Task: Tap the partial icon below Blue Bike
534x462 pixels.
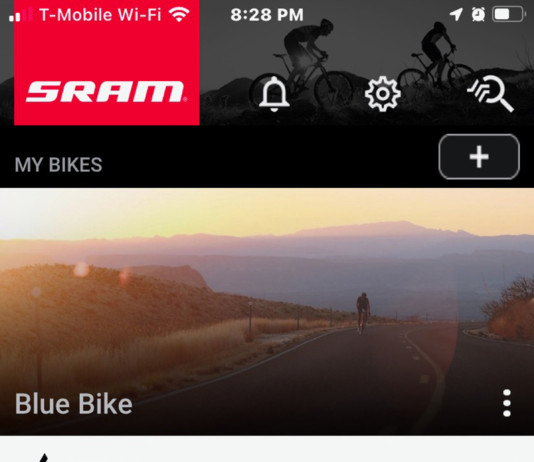Action: pyautogui.click(x=43, y=458)
